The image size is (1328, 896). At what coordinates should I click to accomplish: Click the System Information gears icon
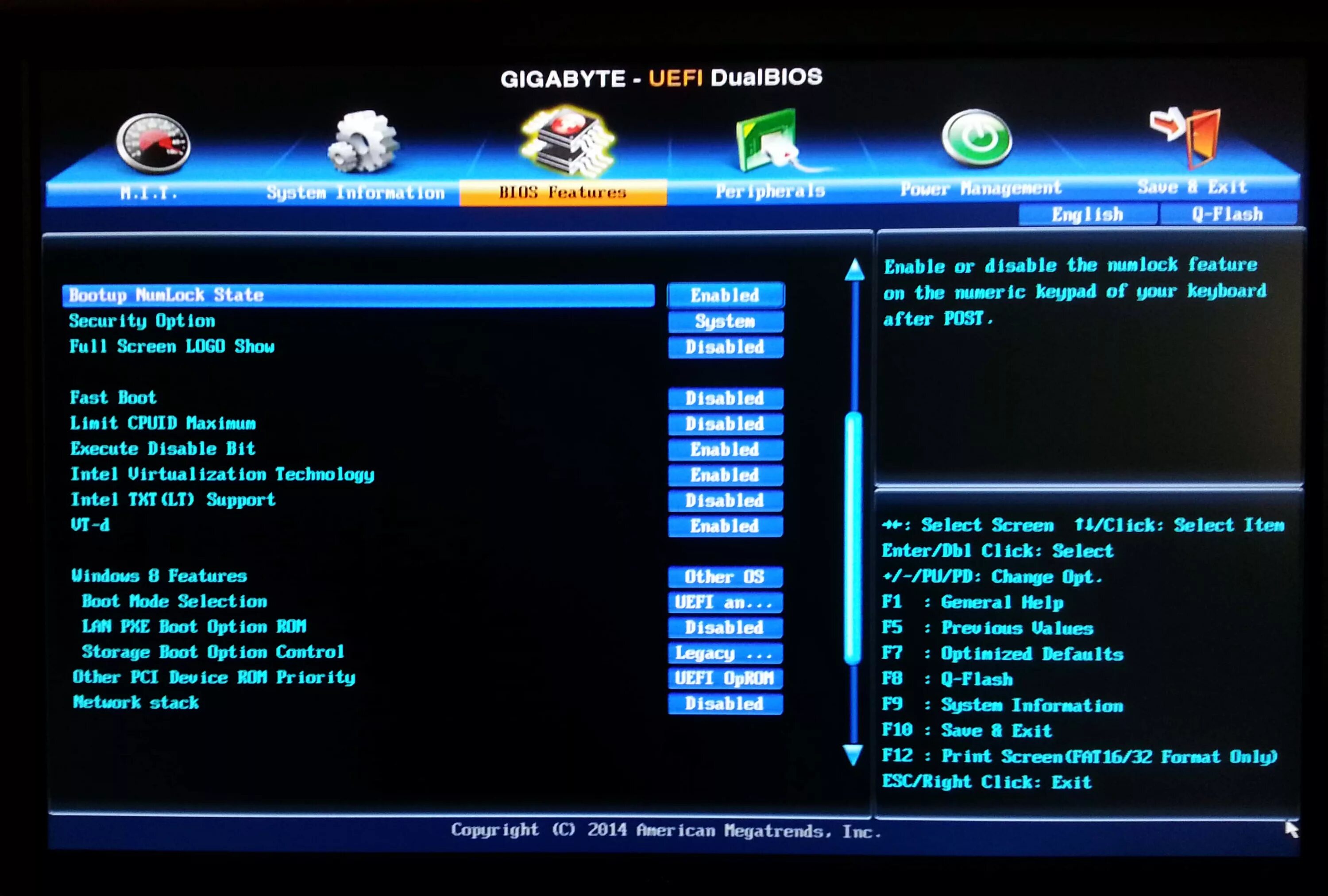[363, 142]
